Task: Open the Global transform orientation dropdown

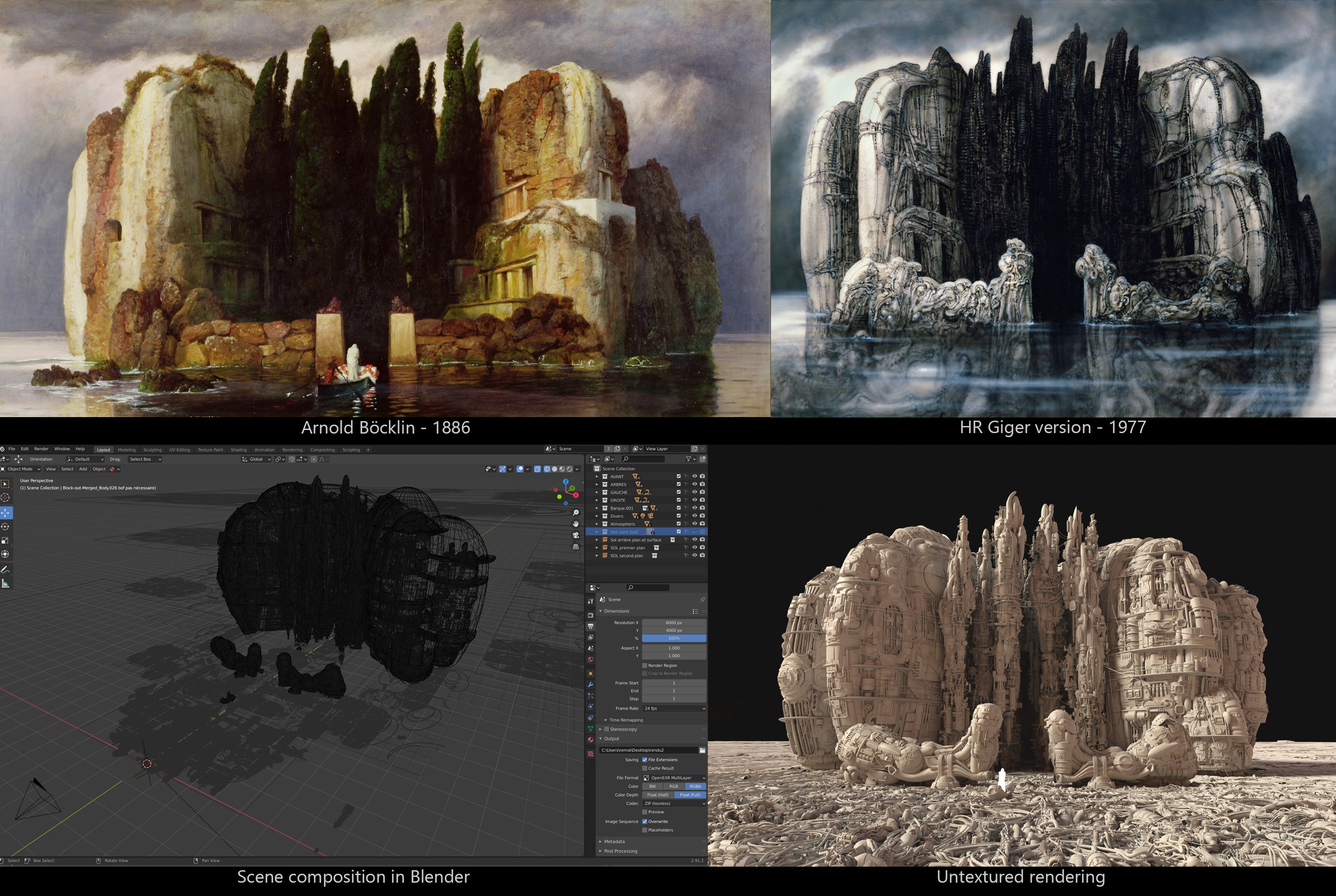Action: click(x=255, y=459)
